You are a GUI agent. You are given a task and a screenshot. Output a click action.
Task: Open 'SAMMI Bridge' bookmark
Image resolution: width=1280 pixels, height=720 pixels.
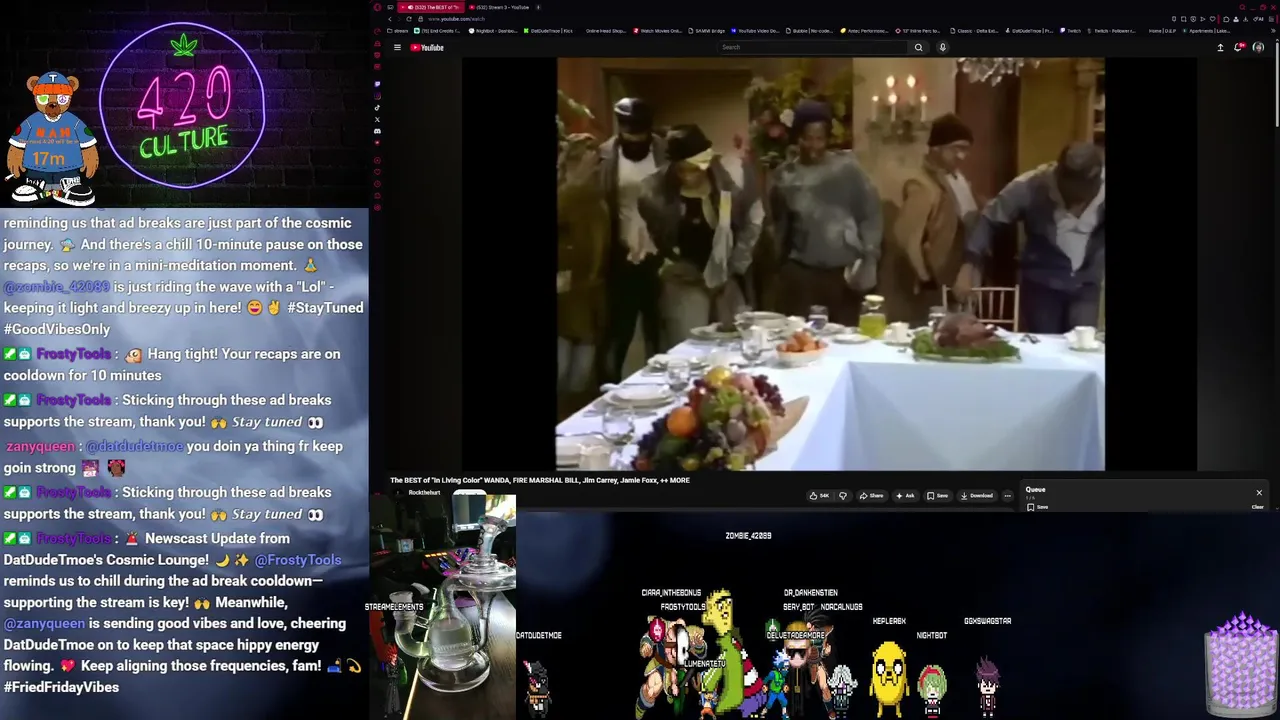click(x=706, y=31)
